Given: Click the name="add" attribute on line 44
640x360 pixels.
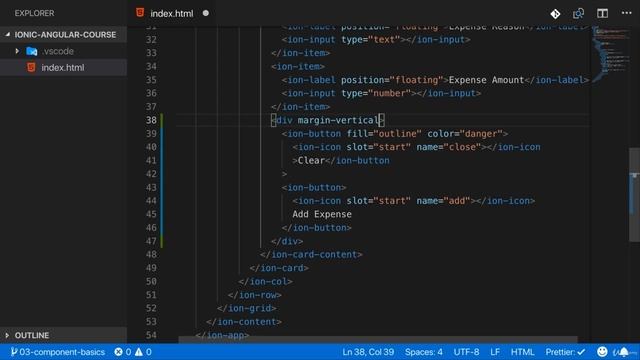Looking at the screenshot, I should pos(443,201).
